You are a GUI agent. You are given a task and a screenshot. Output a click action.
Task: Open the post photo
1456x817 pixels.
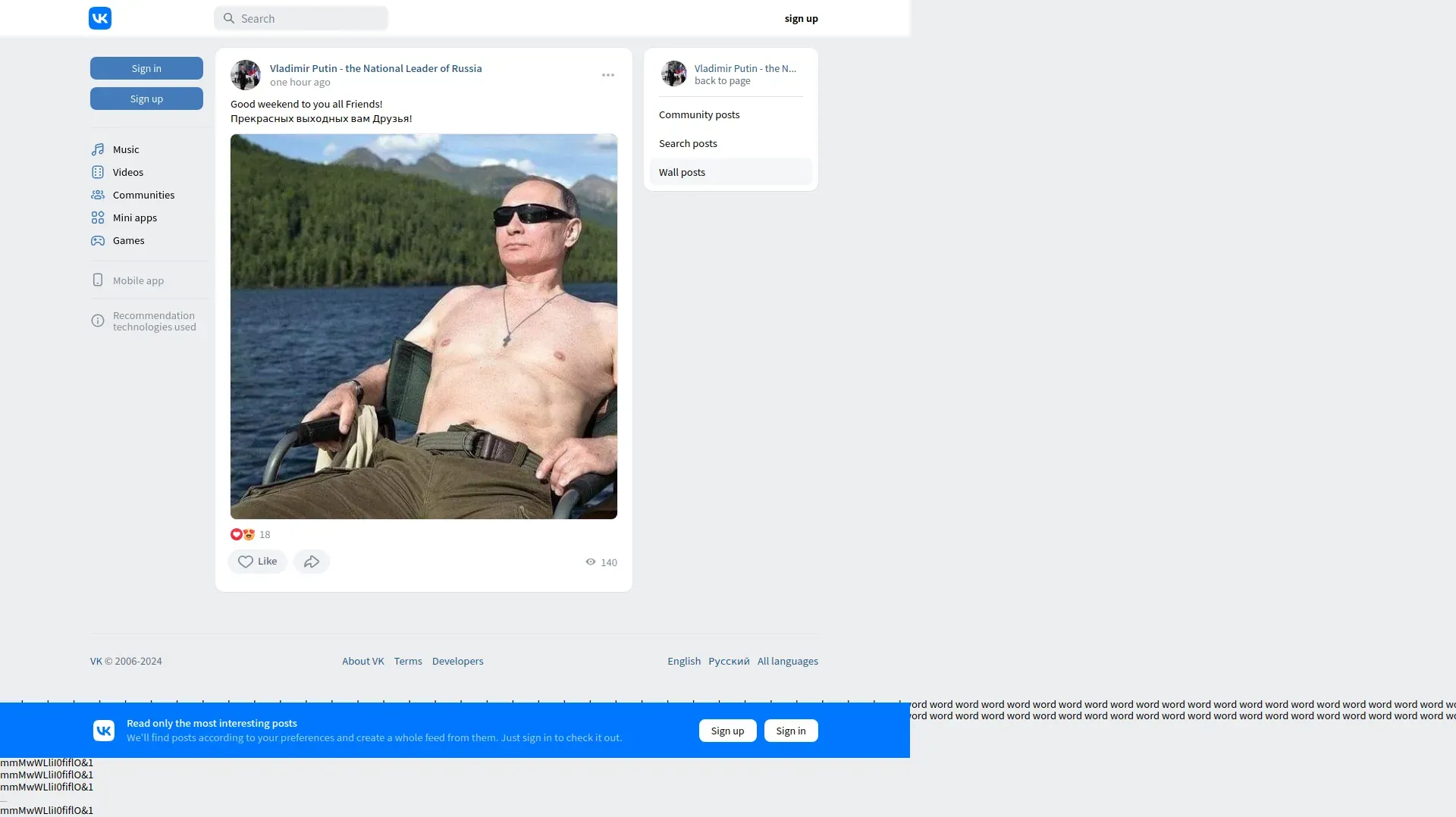coord(424,327)
